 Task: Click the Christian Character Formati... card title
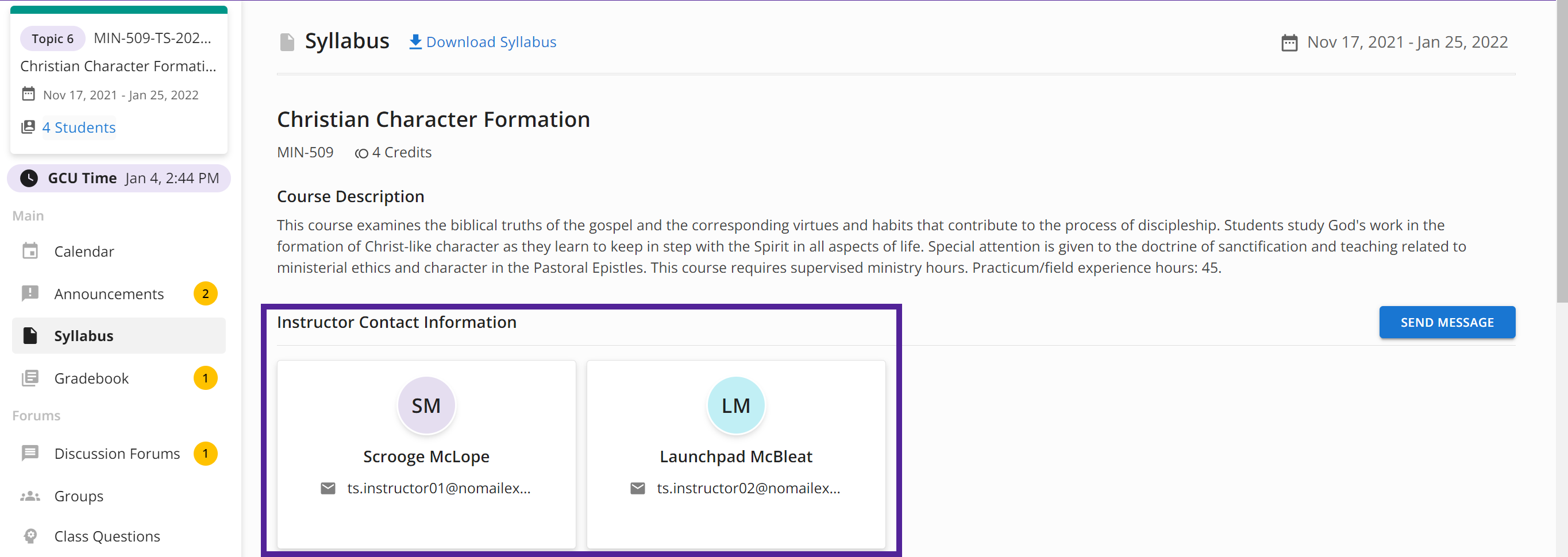[118, 66]
